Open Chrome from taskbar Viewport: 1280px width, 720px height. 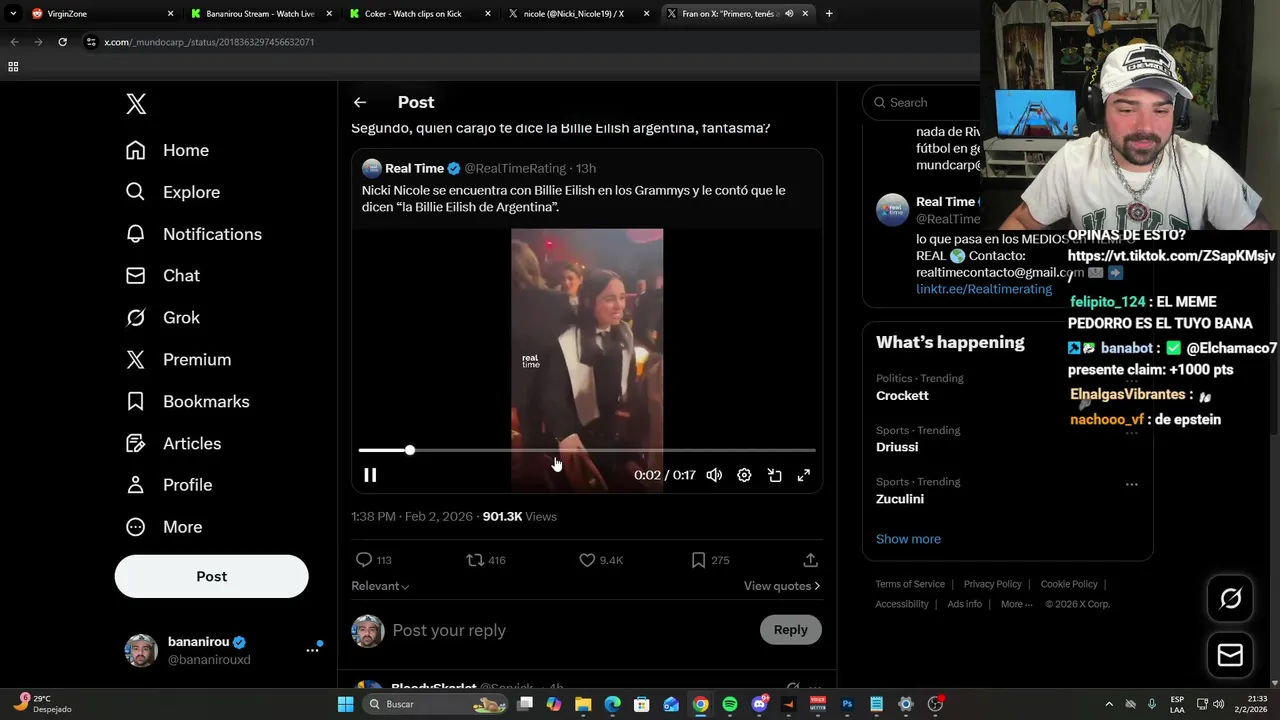(x=701, y=704)
